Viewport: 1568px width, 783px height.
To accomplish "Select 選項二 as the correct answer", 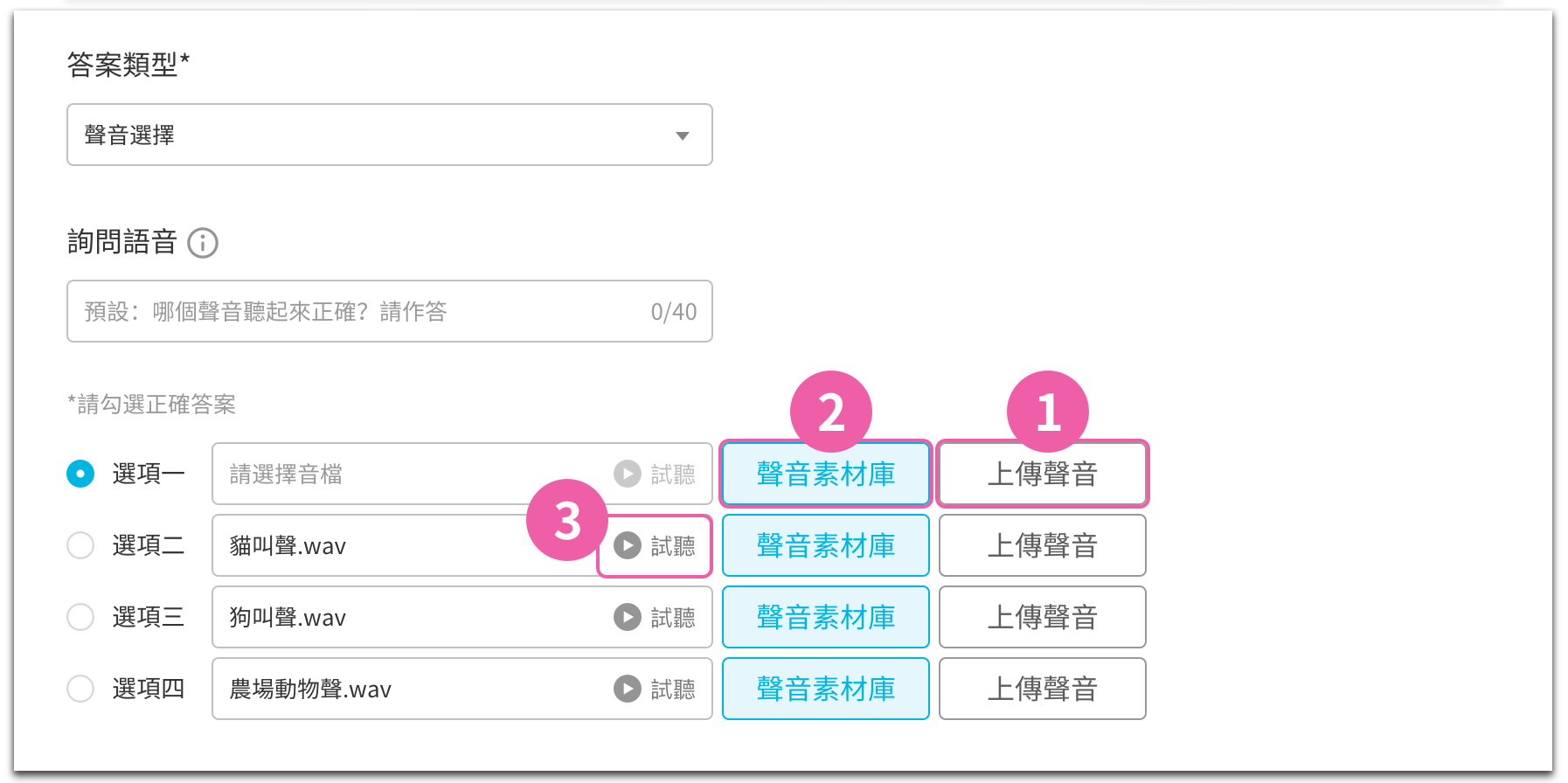I will (80, 545).
